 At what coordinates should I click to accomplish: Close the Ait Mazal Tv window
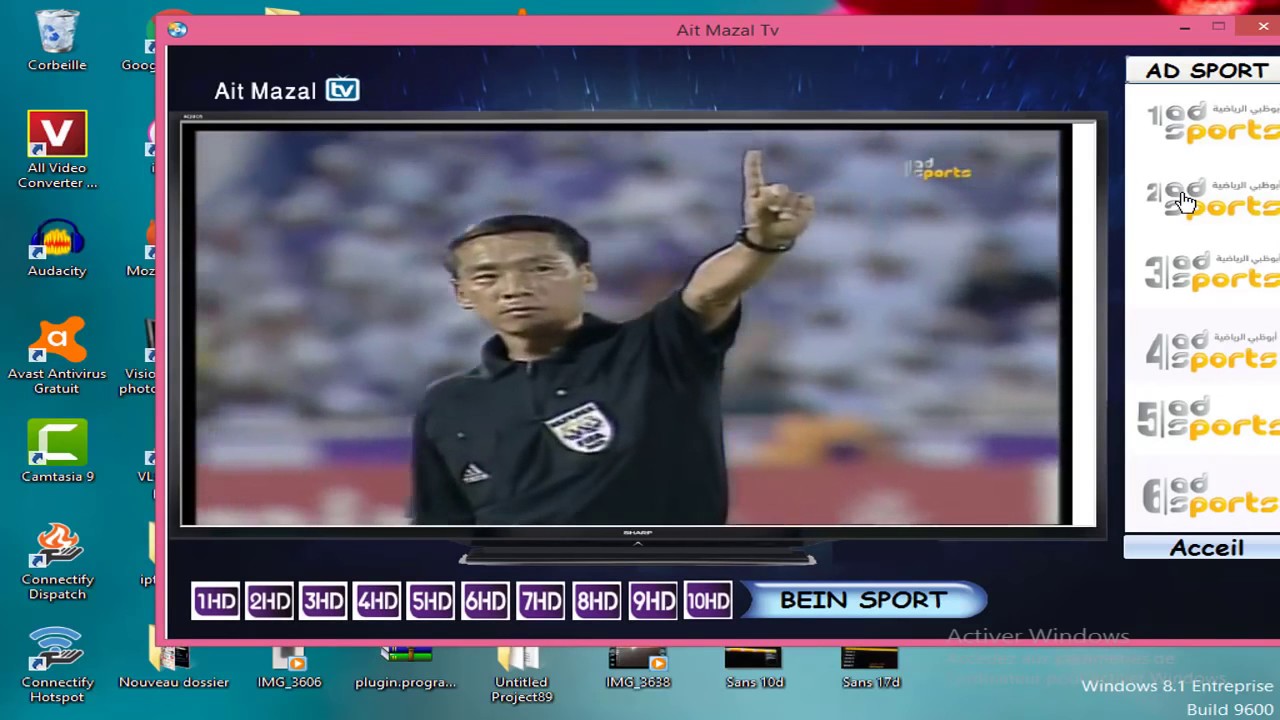(x=1262, y=27)
